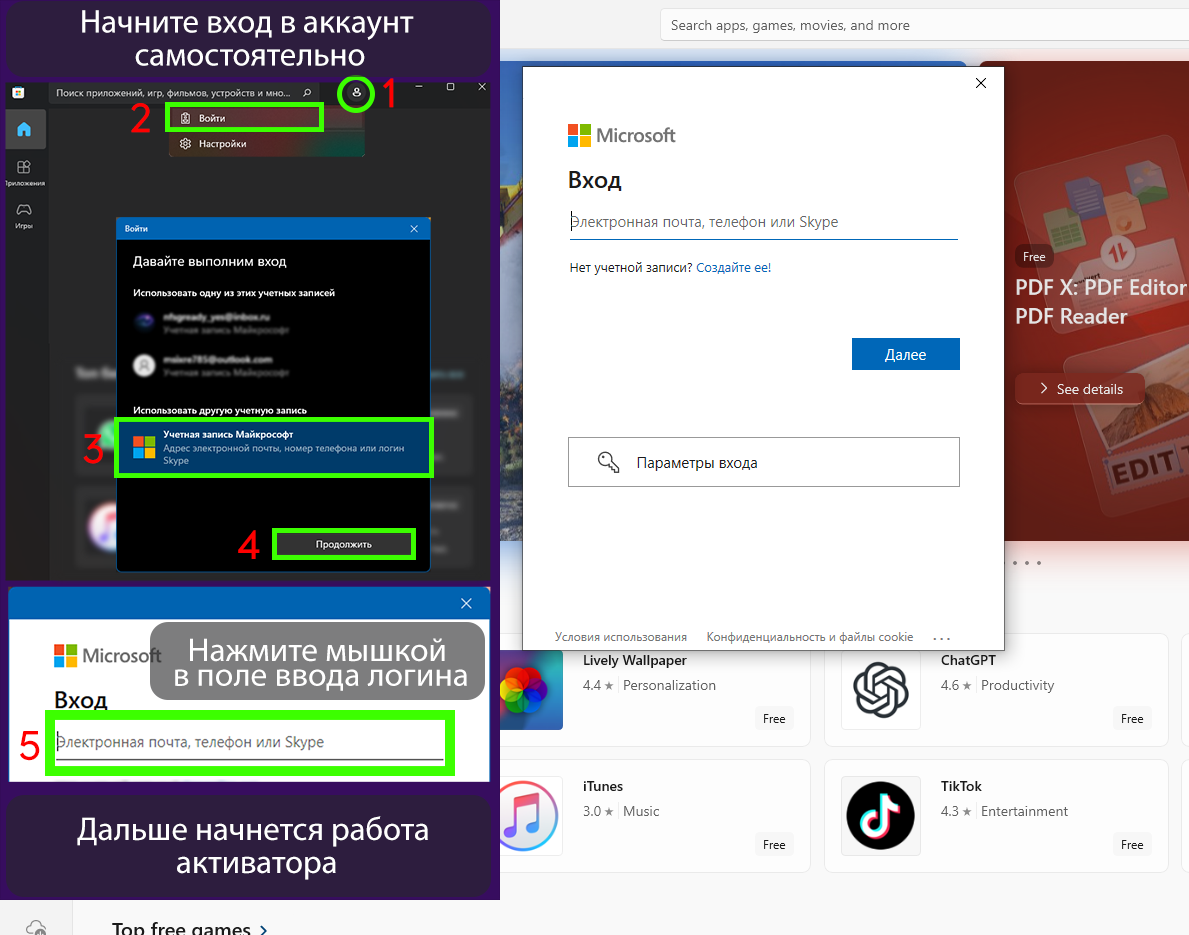Click 'Personalization' category on Lively Wallpaper
This screenshot has height=935, width=1189.
[669, 686]
